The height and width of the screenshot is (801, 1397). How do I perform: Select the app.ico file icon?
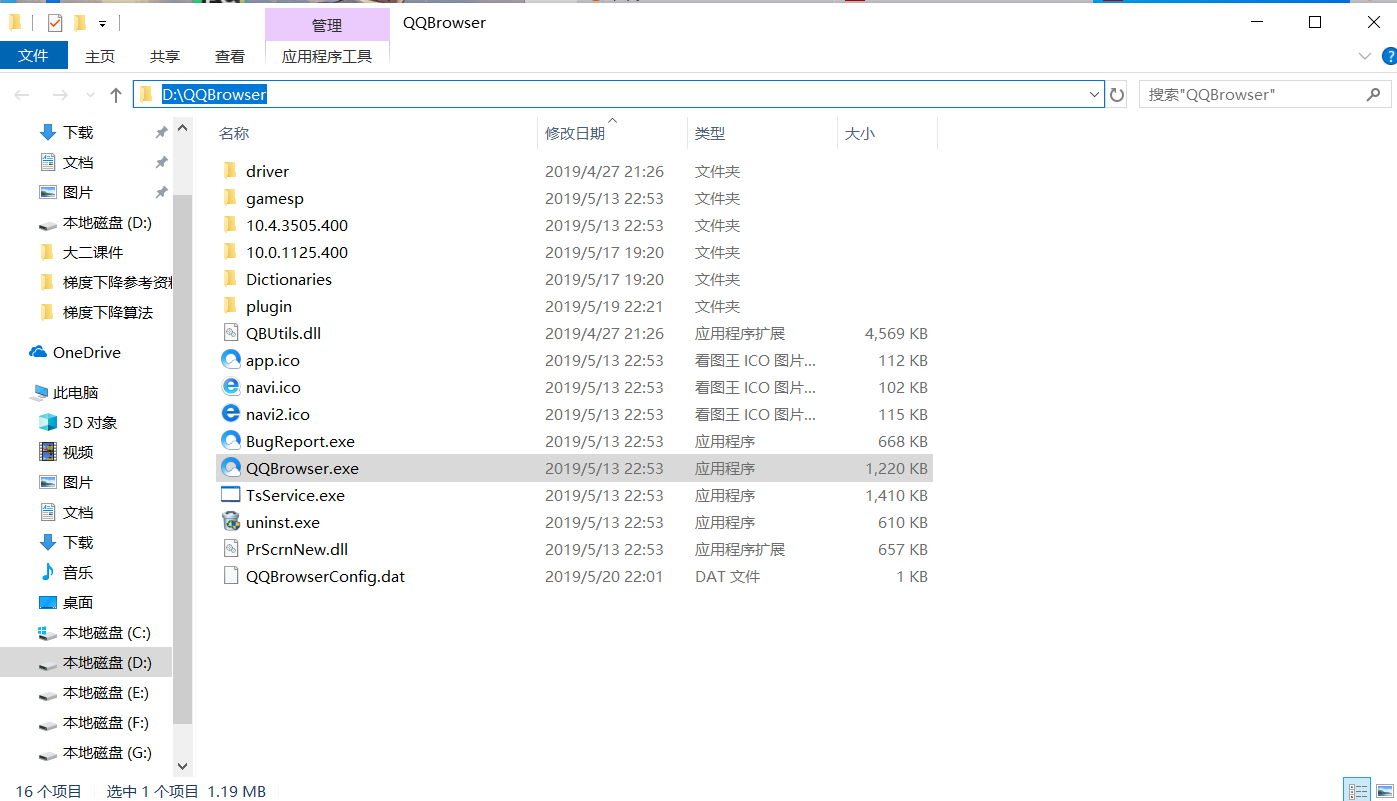(230, 360)
